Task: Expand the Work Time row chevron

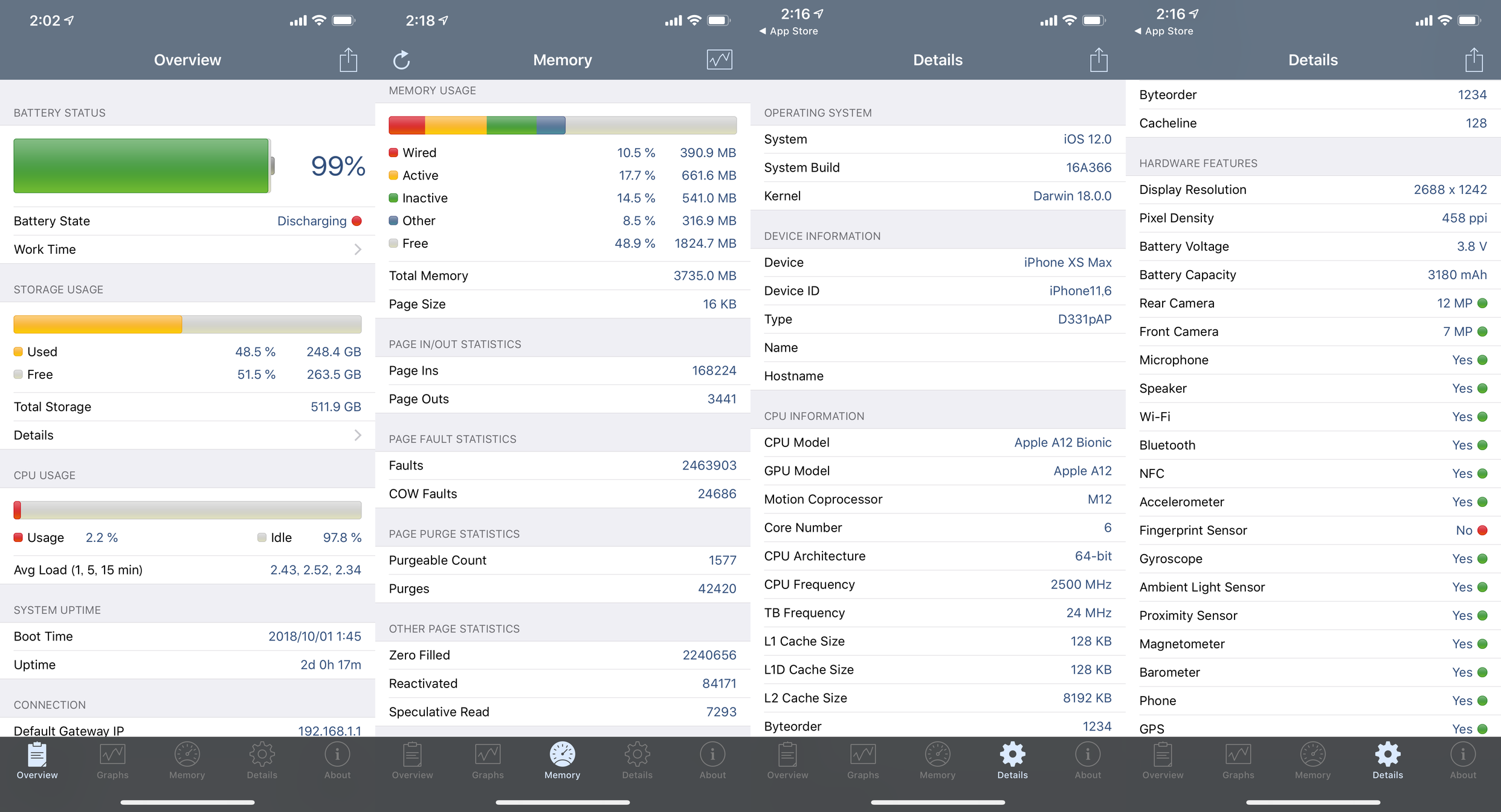Action: coord(358,250)
